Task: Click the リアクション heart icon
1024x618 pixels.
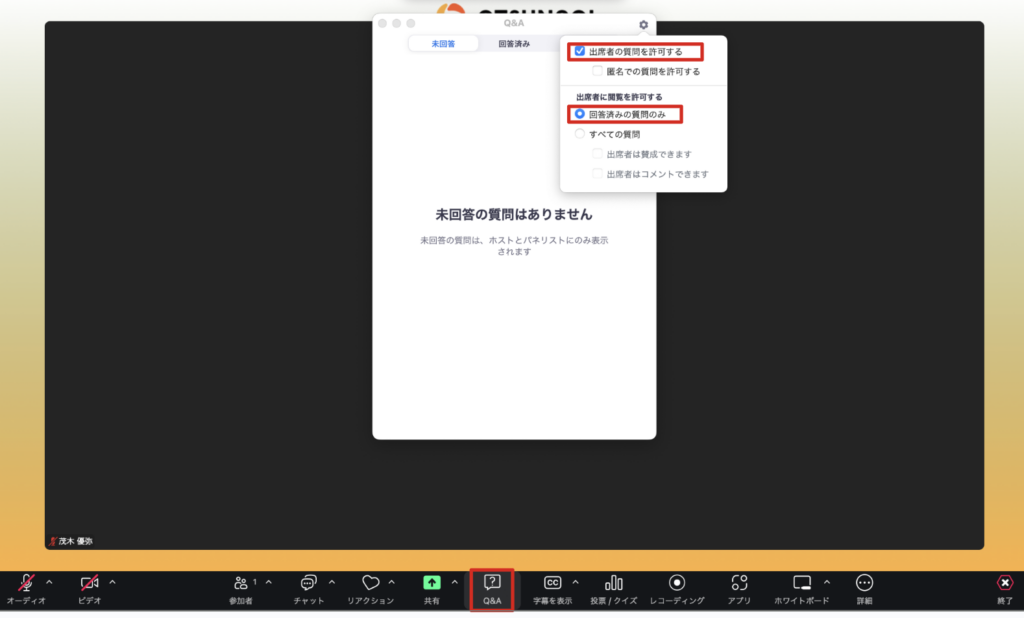Action: pos(370,584)
